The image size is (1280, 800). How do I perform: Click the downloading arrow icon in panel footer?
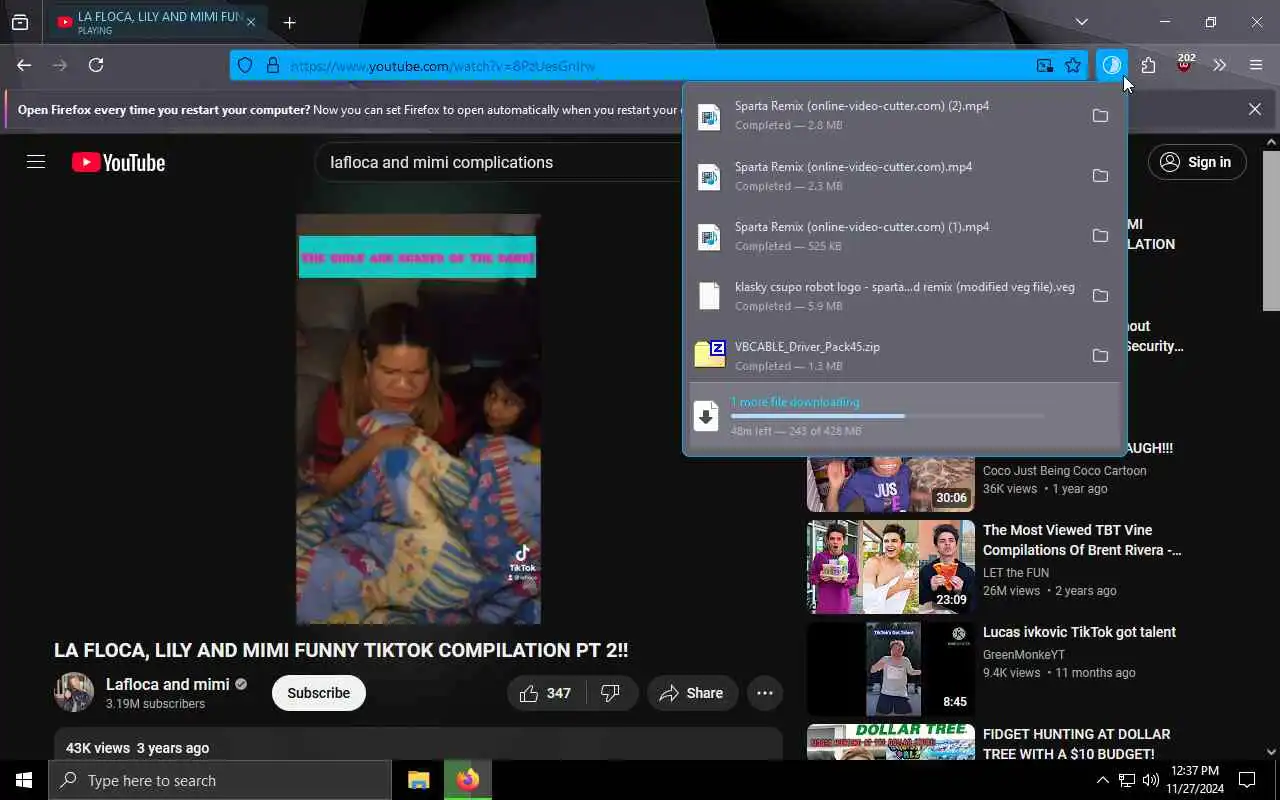[706, 416]
